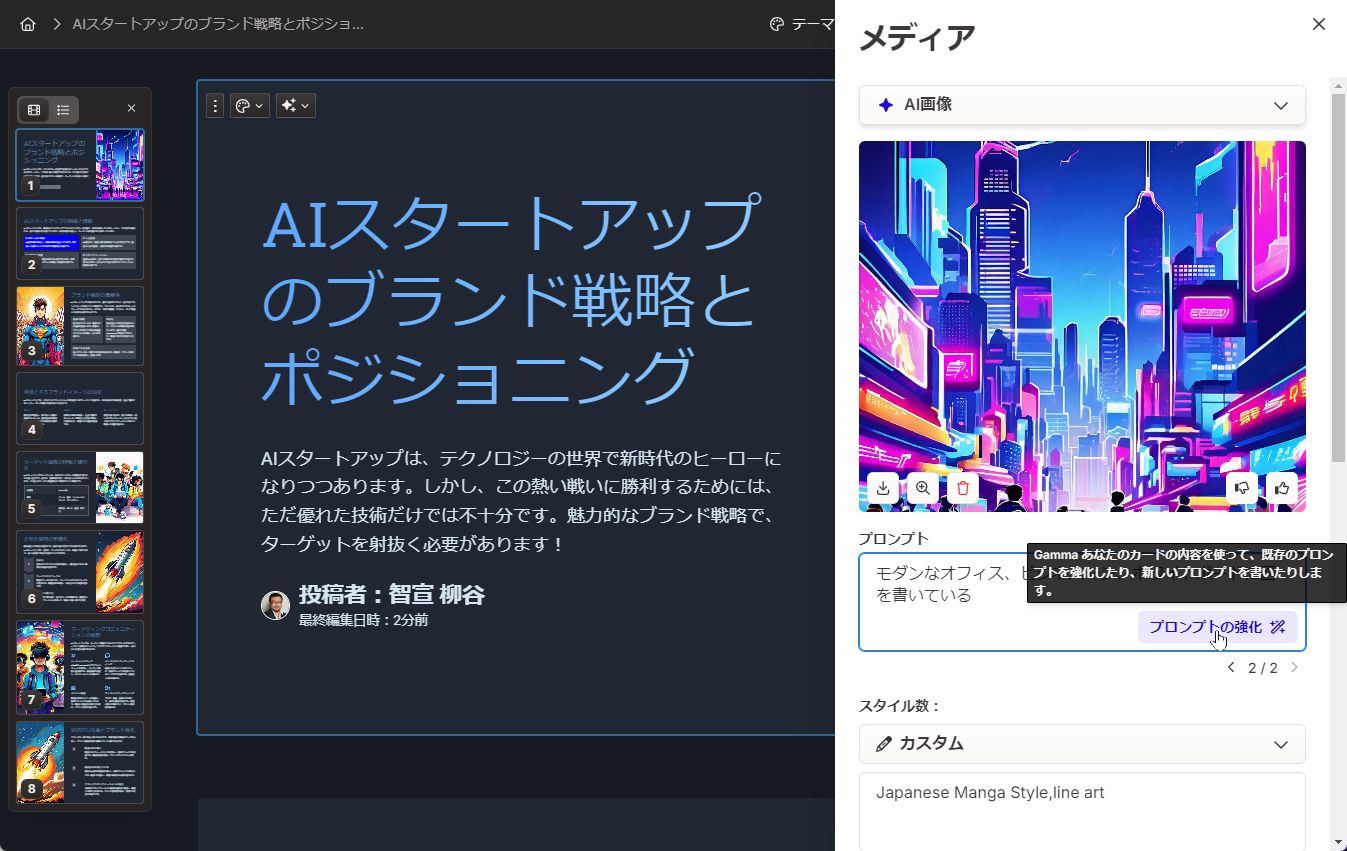
Task: Download the generated AI cityscape image
Action: click(x=883, y=488)
